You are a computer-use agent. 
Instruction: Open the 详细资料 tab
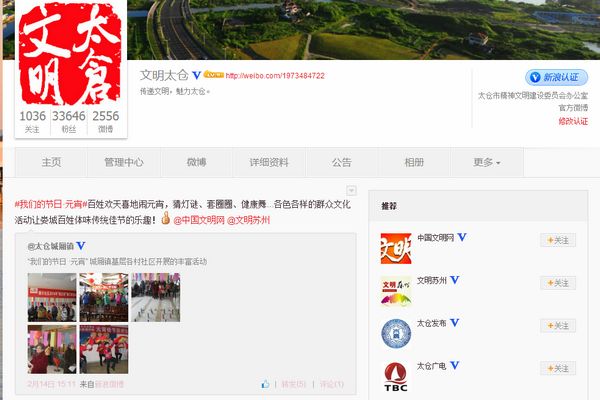pyautogui.click(x=269, y=162)
